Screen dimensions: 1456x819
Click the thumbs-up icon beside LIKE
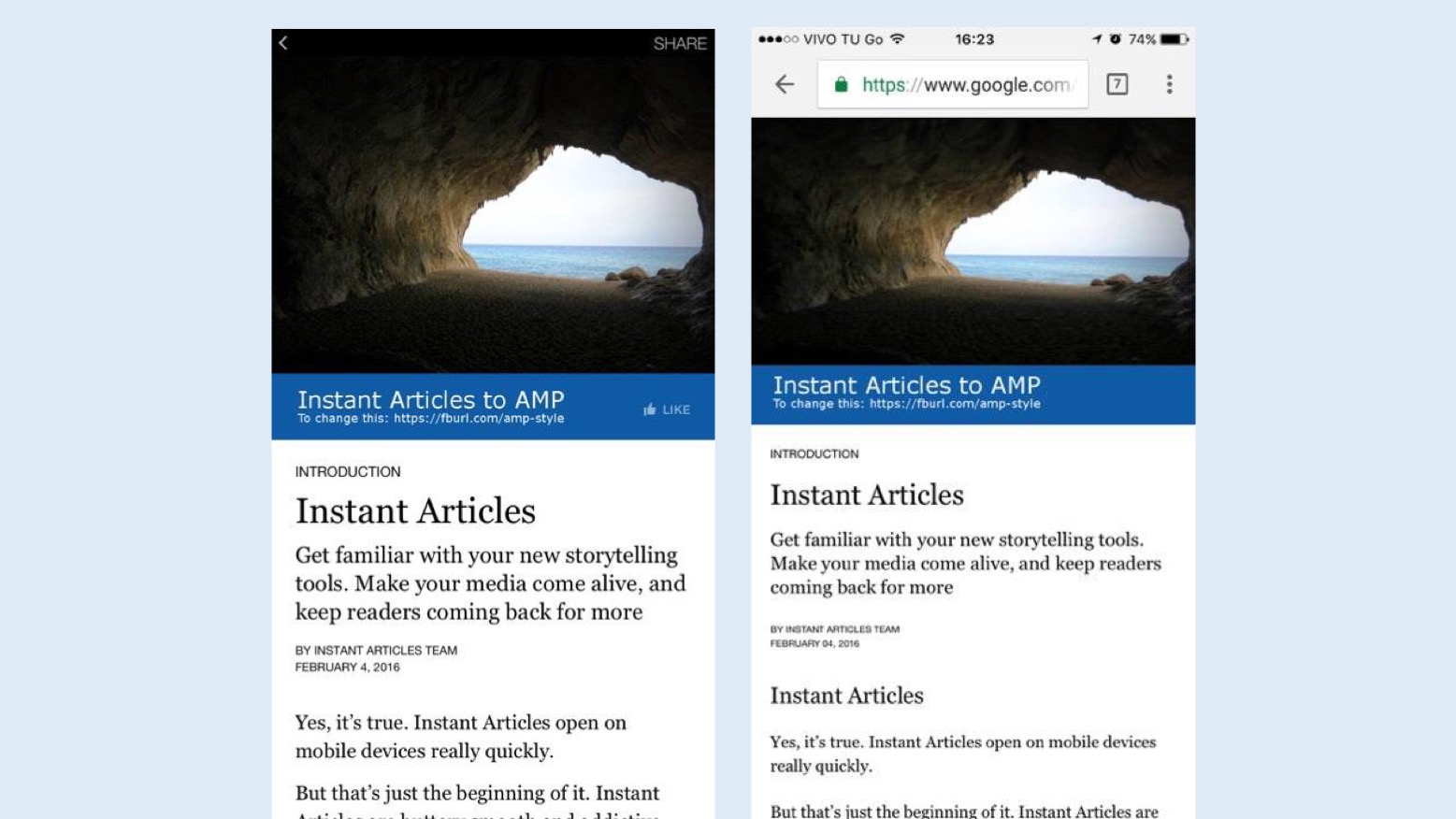pos(650,409)
